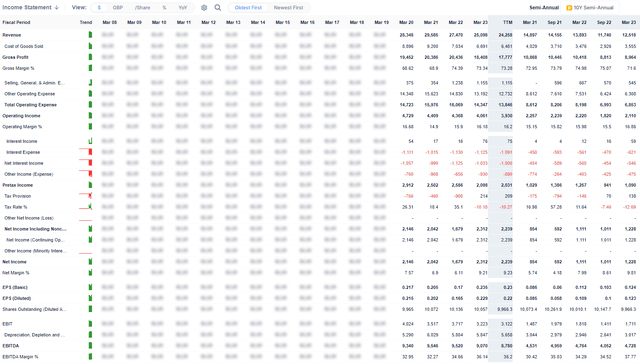Viewport: 640px width, 364px height.
Task: Click the Pretax Income trend sparkline
Action: (90, 185)
